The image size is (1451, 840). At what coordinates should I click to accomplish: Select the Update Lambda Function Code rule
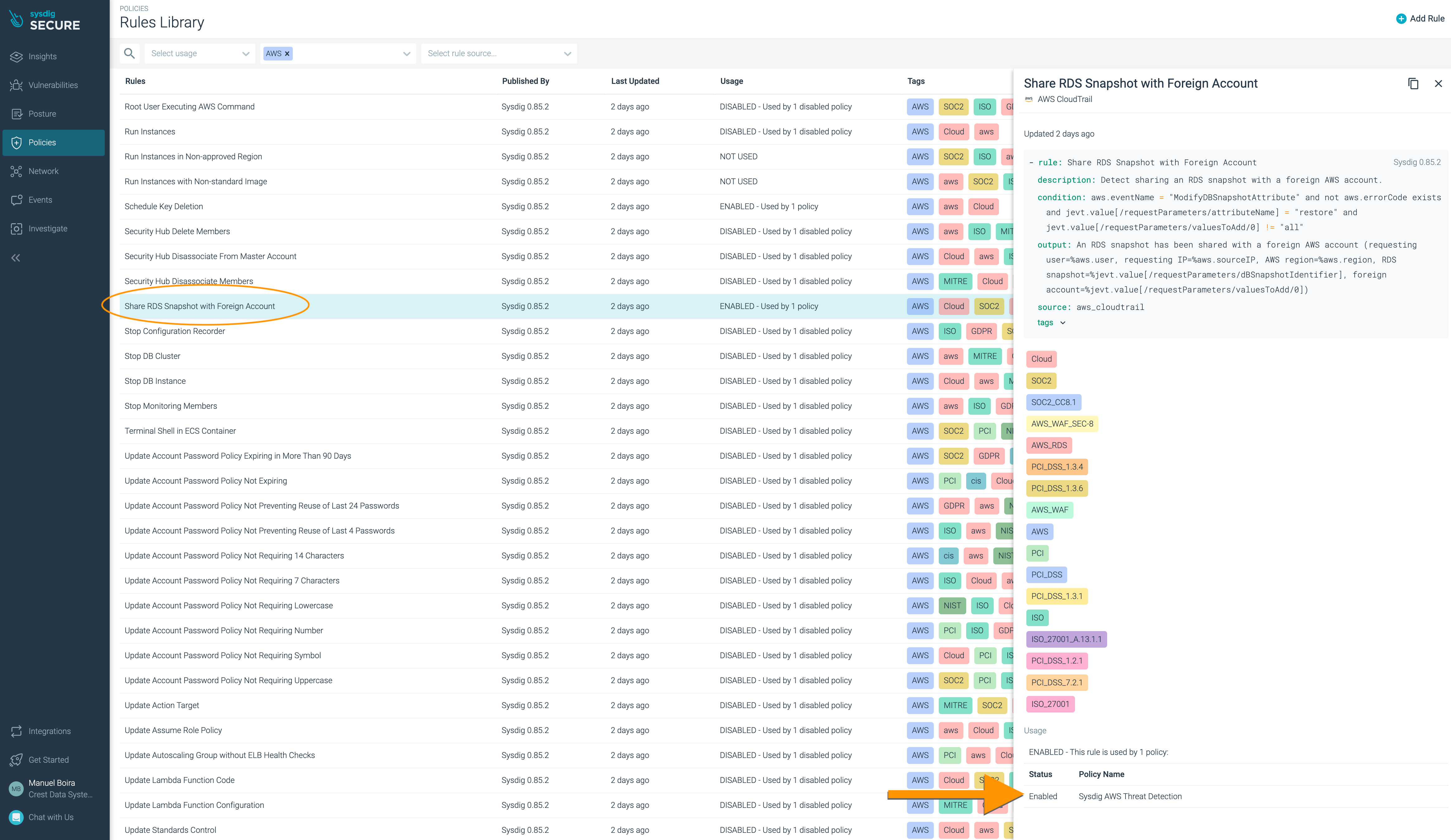[179, 780]
